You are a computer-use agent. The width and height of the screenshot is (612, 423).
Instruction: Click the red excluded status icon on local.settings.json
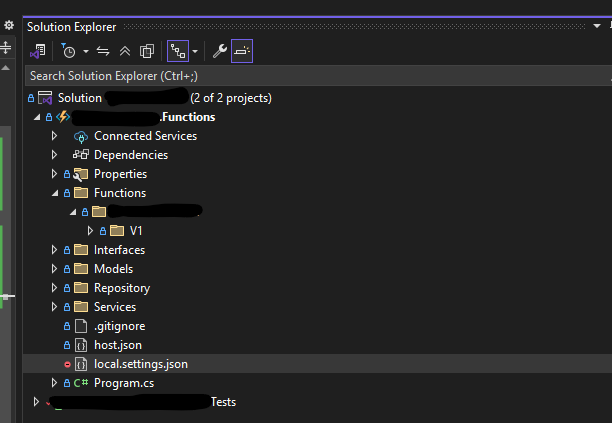click(x=67, y=364)
